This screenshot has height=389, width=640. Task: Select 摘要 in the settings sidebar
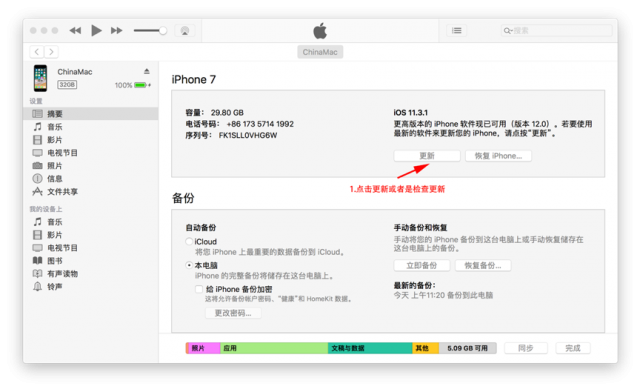(x=91, y=114)
